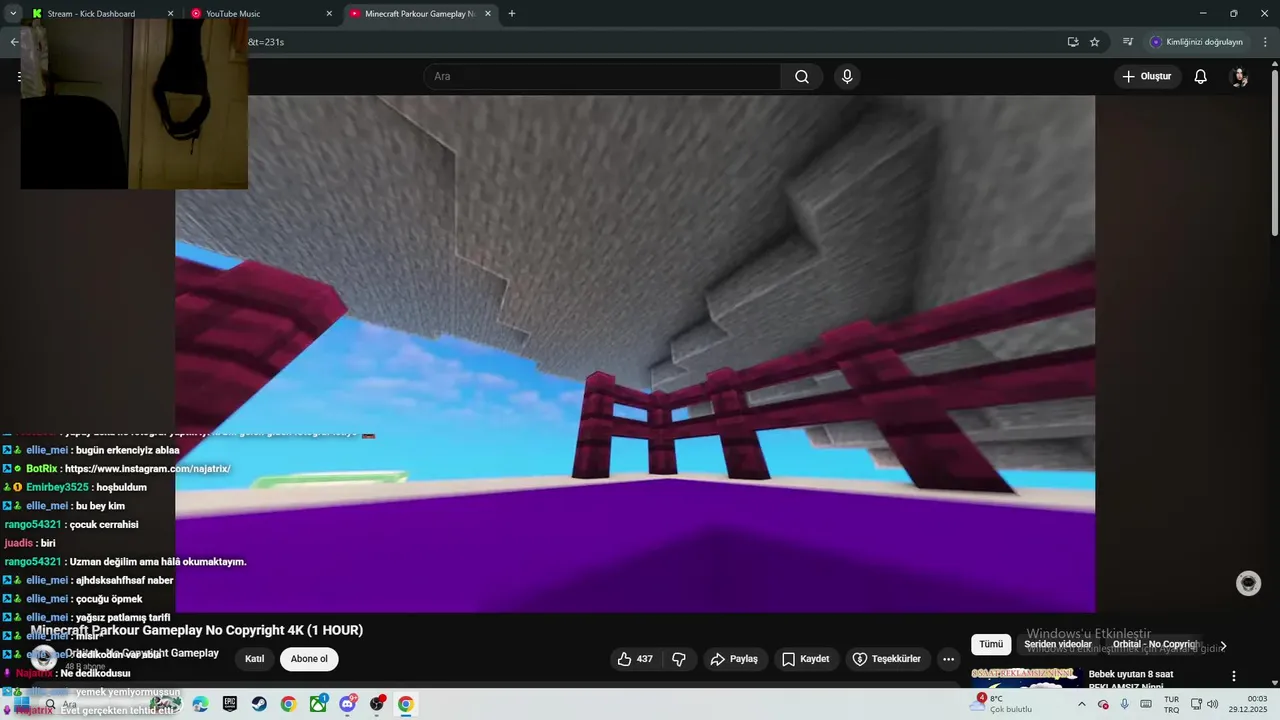Open Microsoft Edge from the taskbar
The image size is (1280, 720).
[x=200, y=704]
